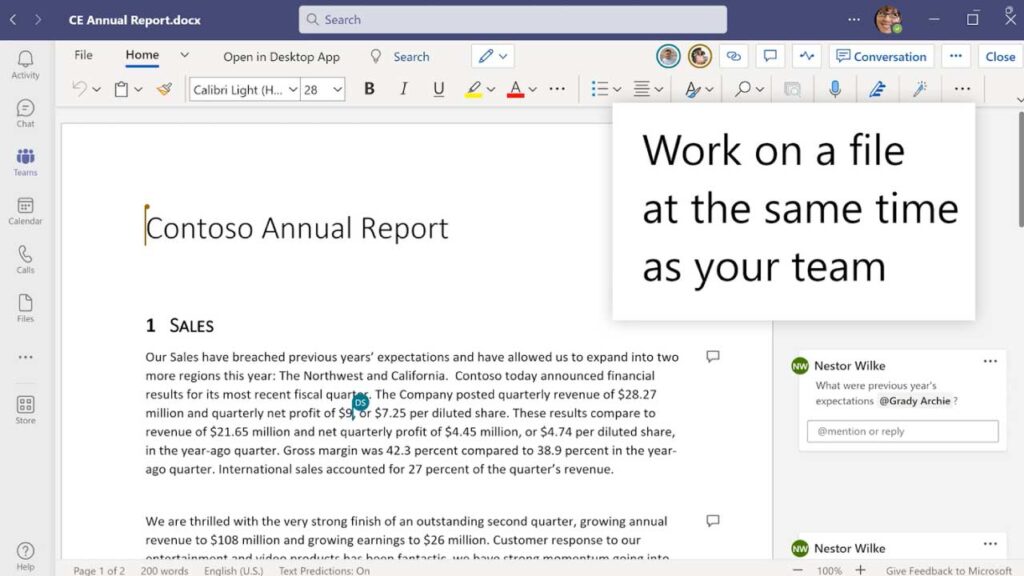Open the Styles icon
Image resolution: width=1024 pixels, height=576 pixels.
pos(692,89)
